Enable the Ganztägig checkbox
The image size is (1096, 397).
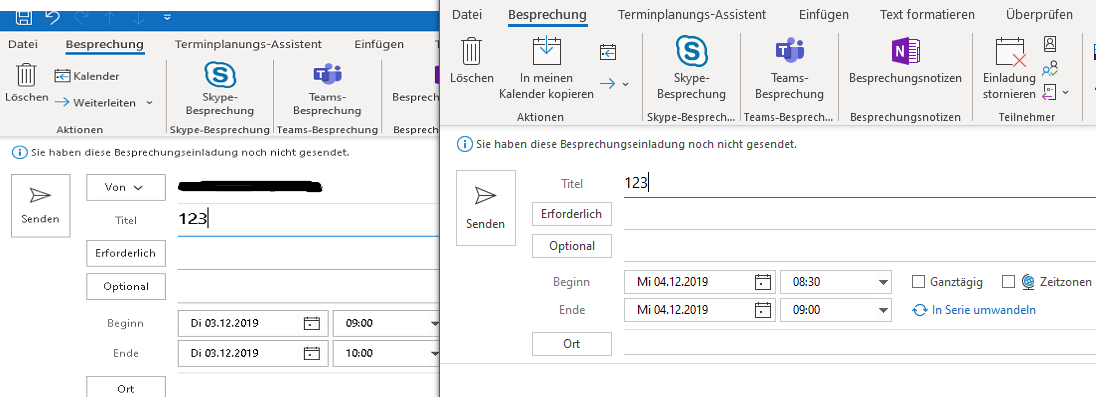(x=919, y=282)
